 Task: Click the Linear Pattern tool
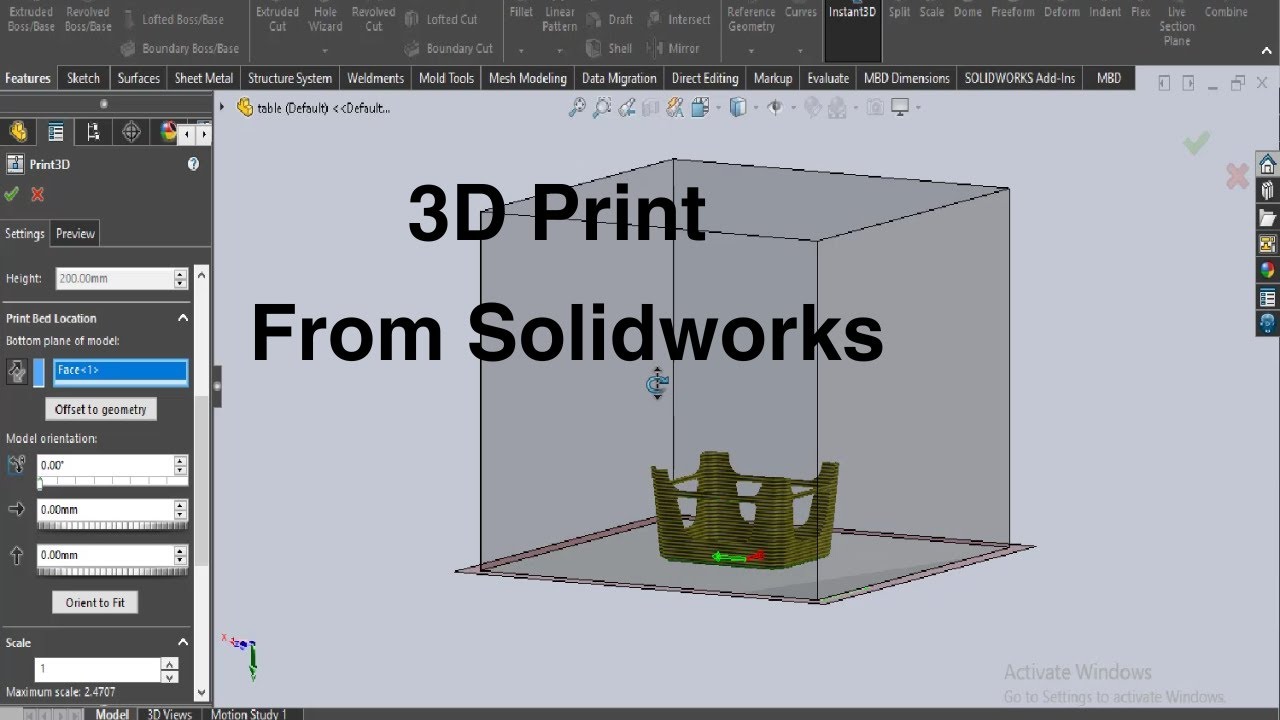tap(559, 19)
